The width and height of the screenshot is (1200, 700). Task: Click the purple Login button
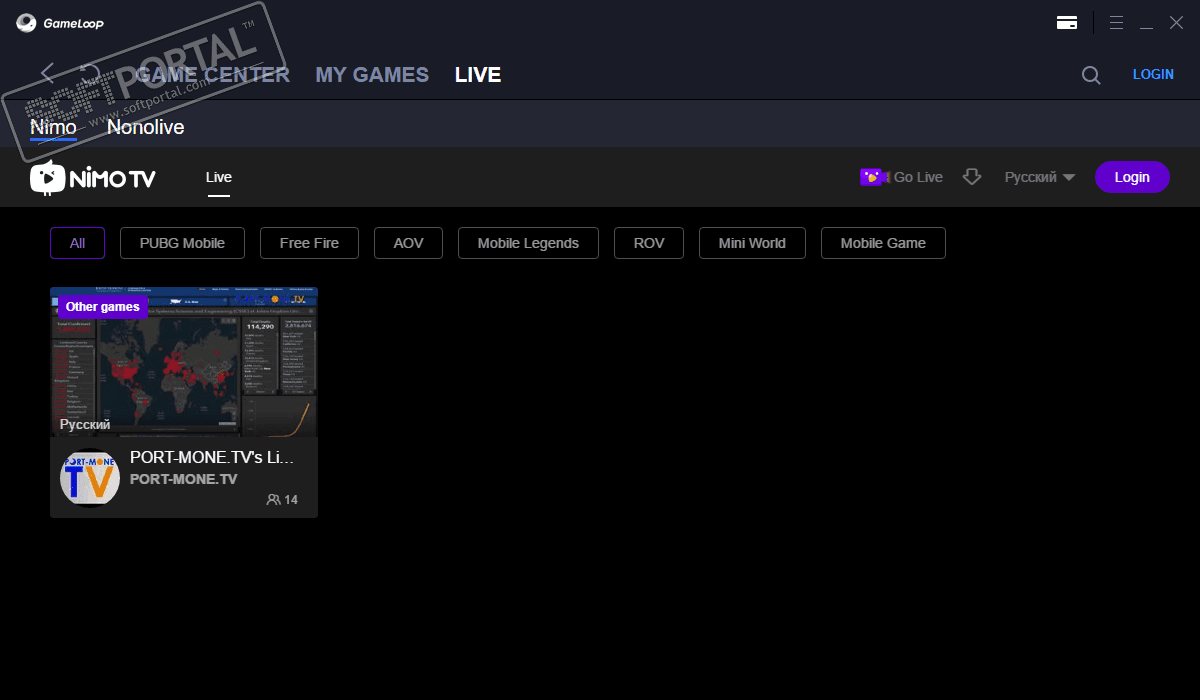click(1132, 177)
